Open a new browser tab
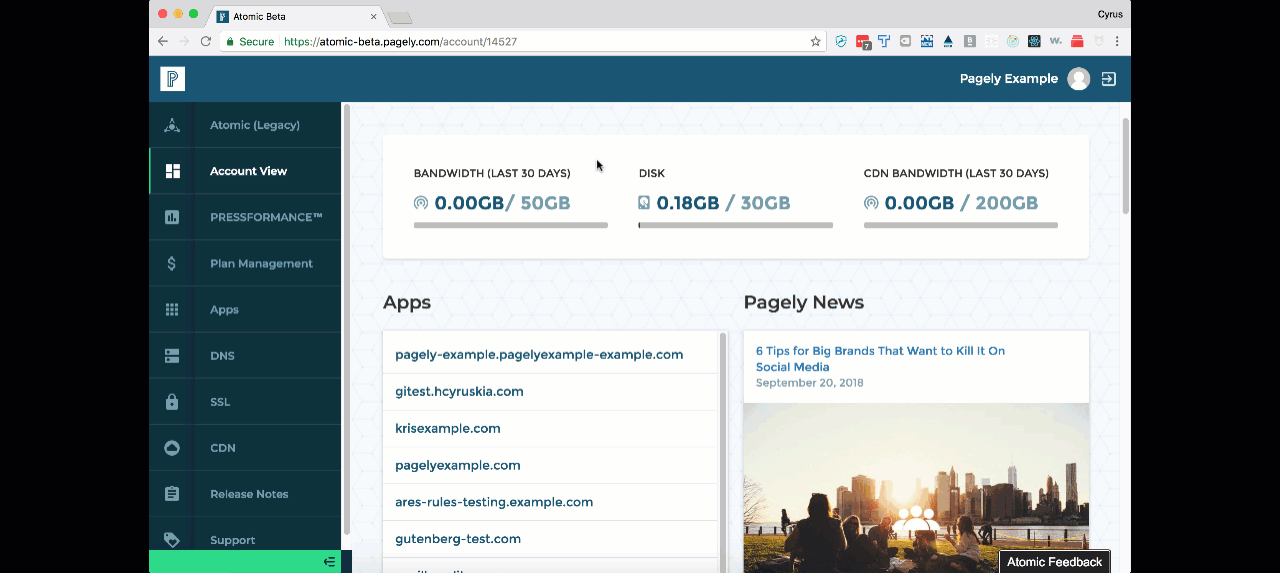The width and height of the screenshot is (1280, 573). point(400,18)
